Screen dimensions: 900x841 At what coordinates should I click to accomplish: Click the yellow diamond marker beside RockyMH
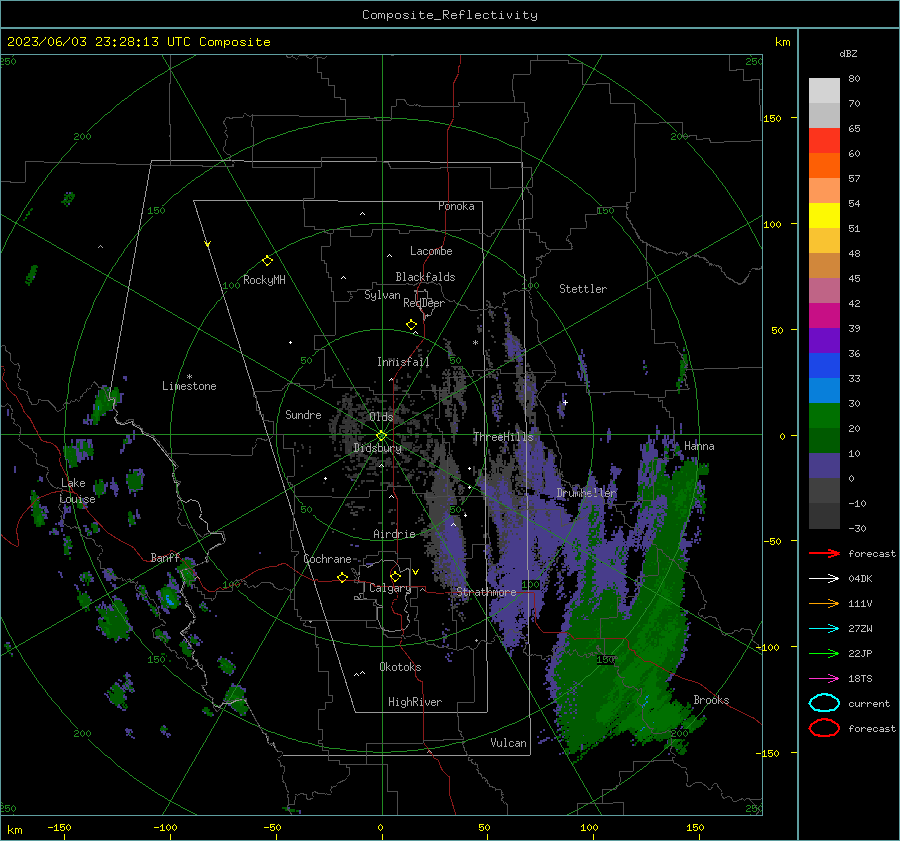pos(267,261)
